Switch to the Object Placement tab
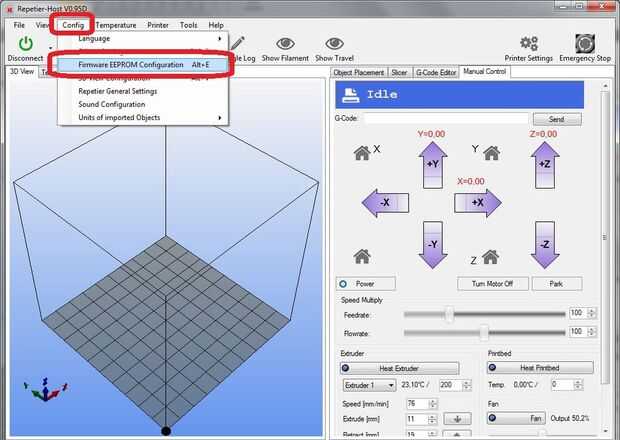The width and height of the screenshot is (620, 440). 359,72
